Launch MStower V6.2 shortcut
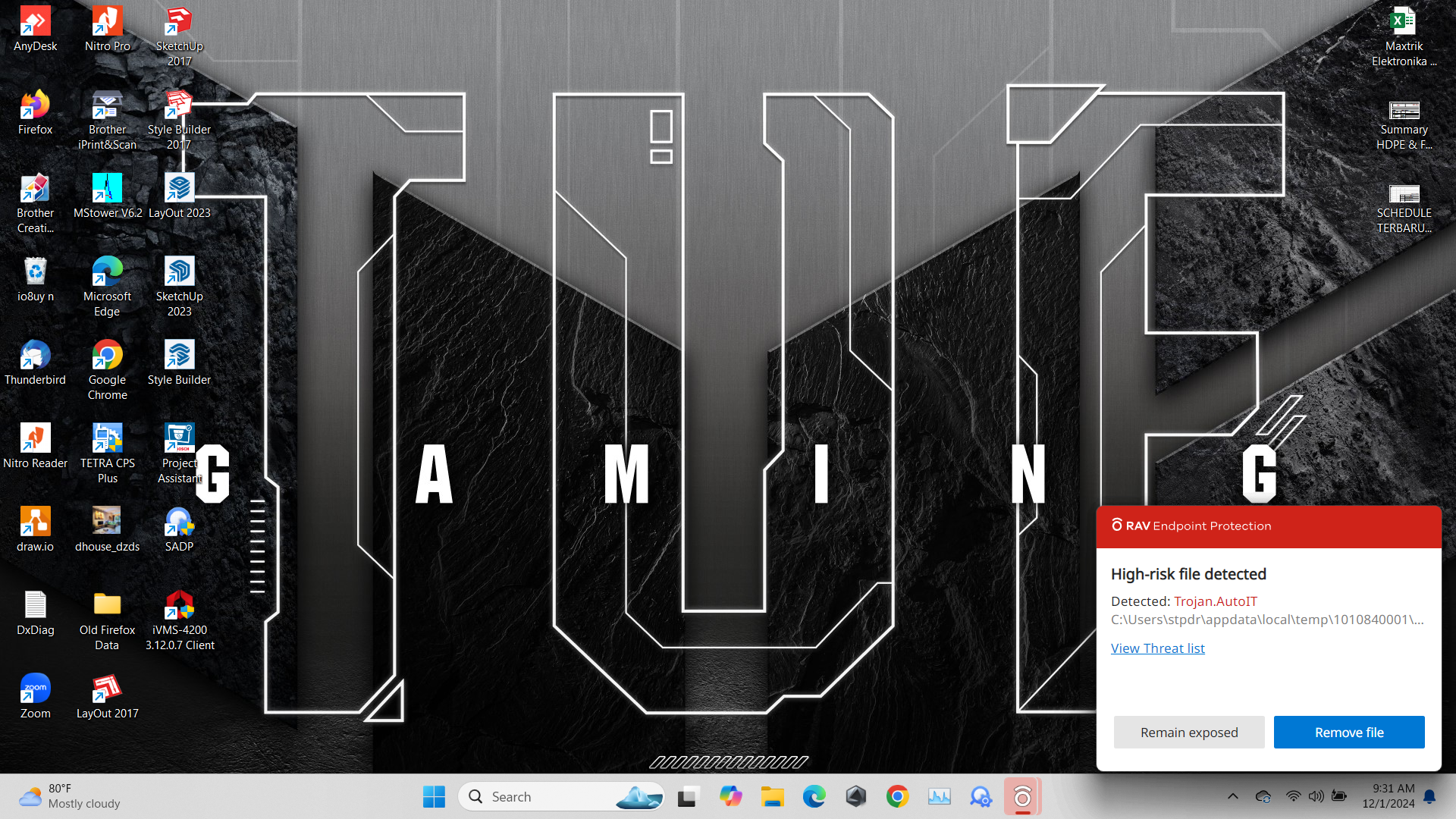 click(x=107, y=196)
